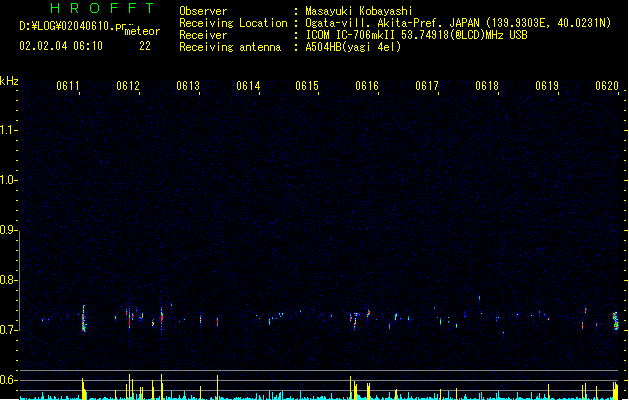Click the Receiving antenna label
Viewport: 629px width, 400px height.
tap(230, 47)
